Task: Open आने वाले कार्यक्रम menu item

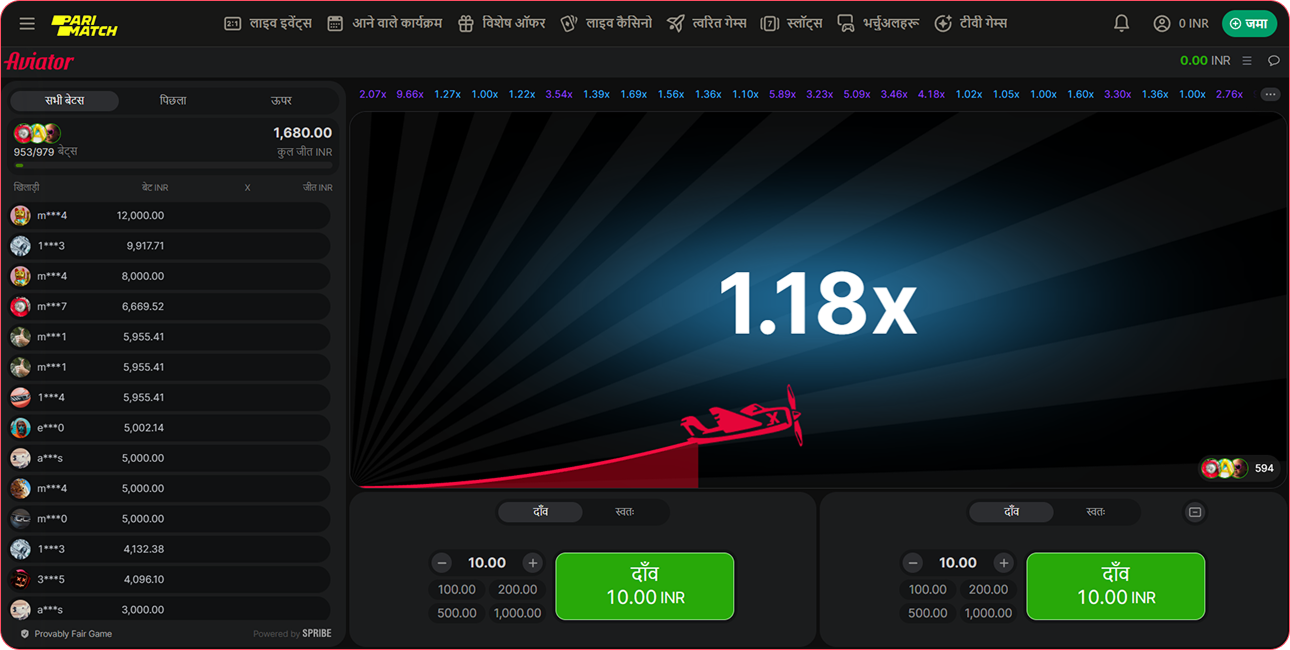Action: (385, 23)
